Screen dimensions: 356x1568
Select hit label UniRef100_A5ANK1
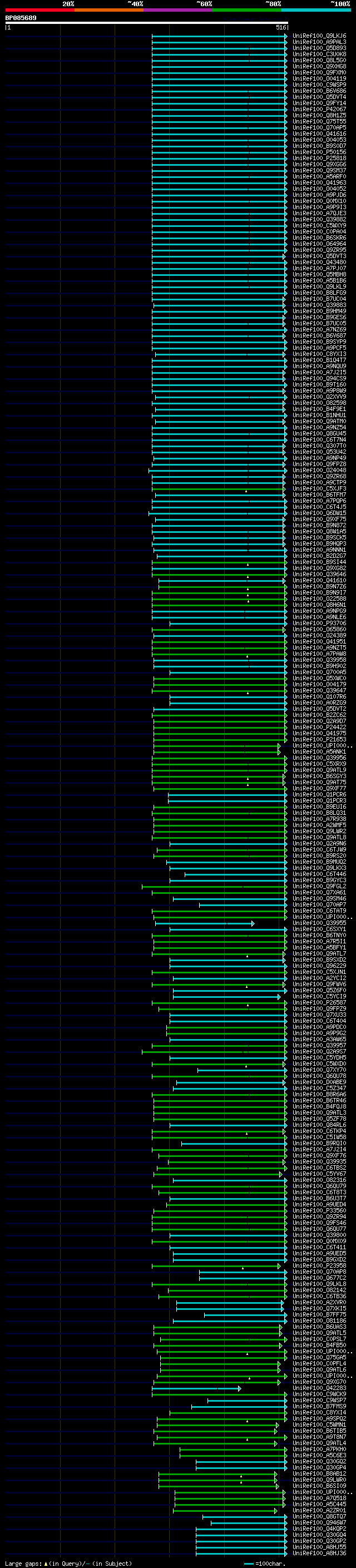tap(319, 752)
